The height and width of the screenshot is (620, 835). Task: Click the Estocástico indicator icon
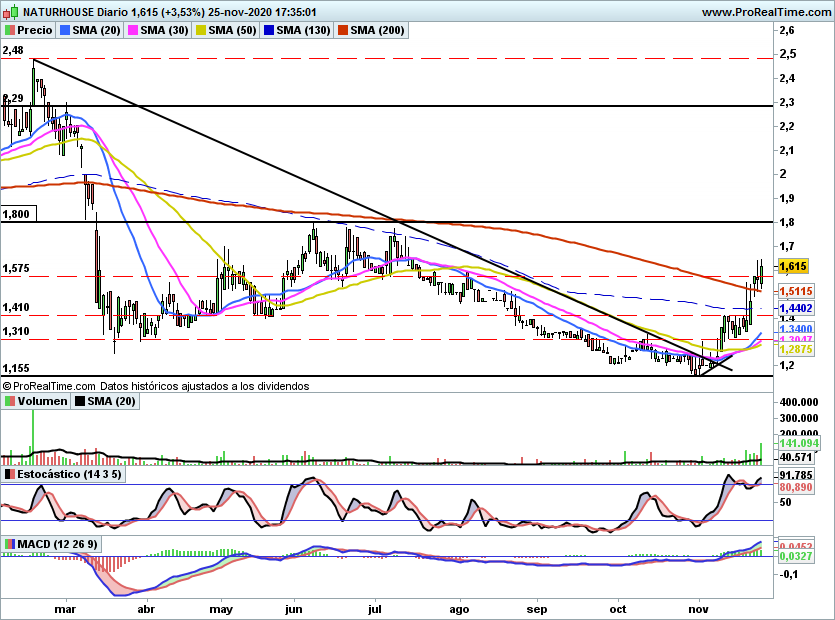10,474
